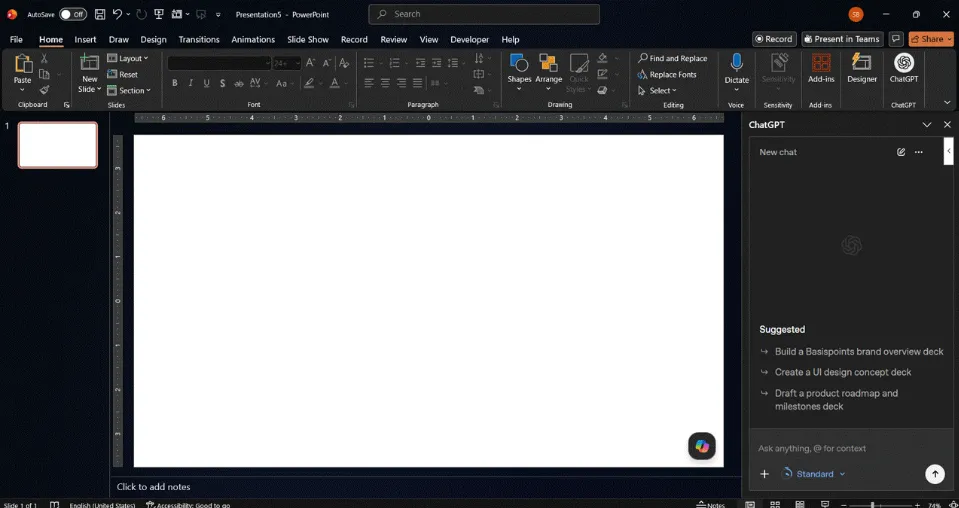
Task: Clear all text formatting
Action: pyautogui.click(x=344, y=63)
